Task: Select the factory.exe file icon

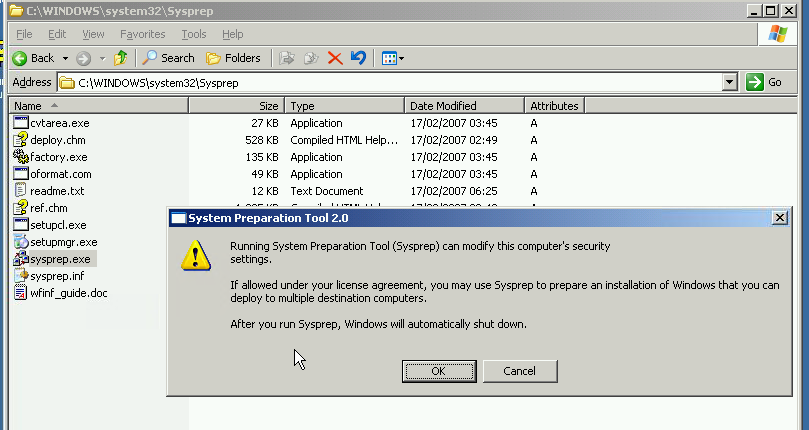Action: click(x=21, y=157)
